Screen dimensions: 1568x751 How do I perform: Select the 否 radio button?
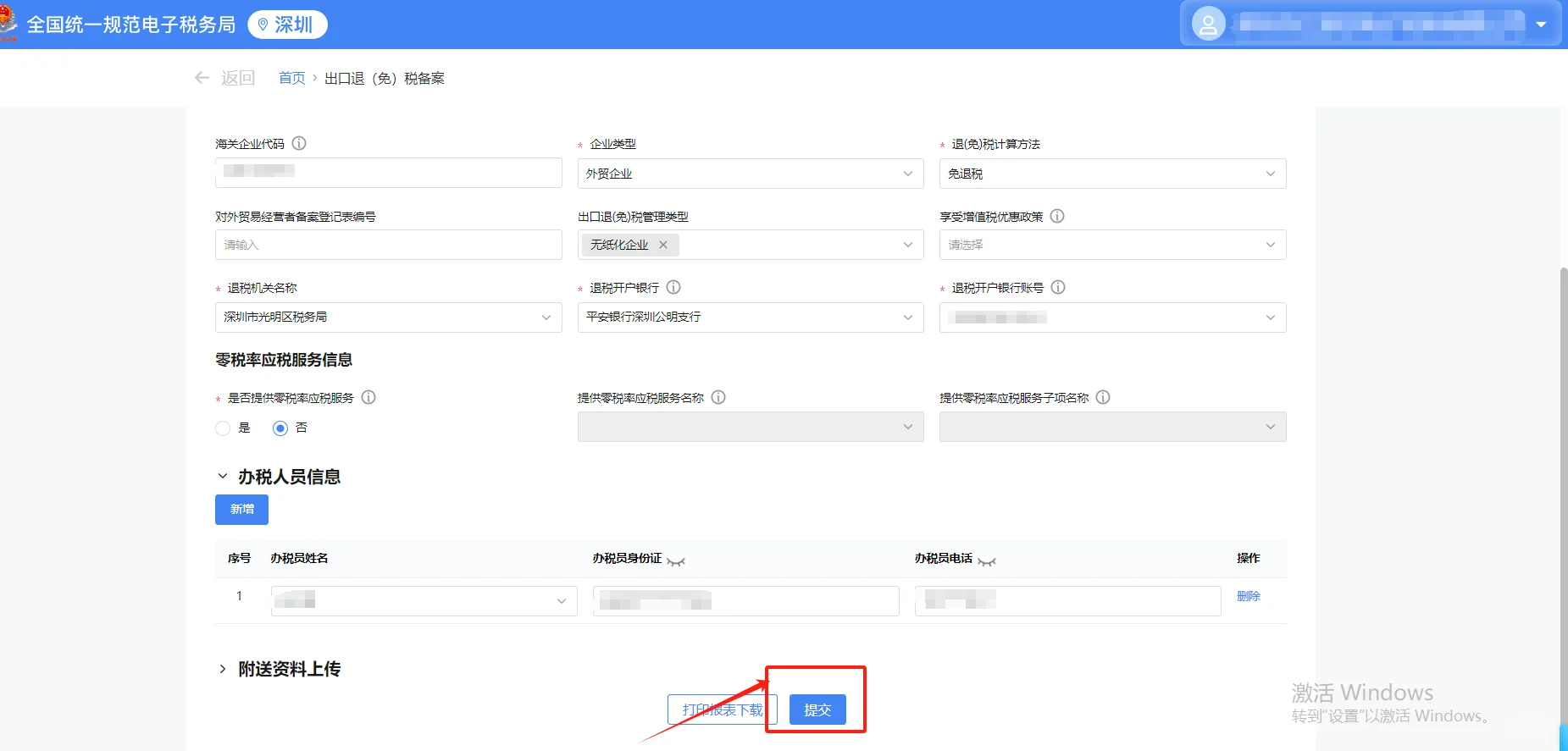point(280,428)
